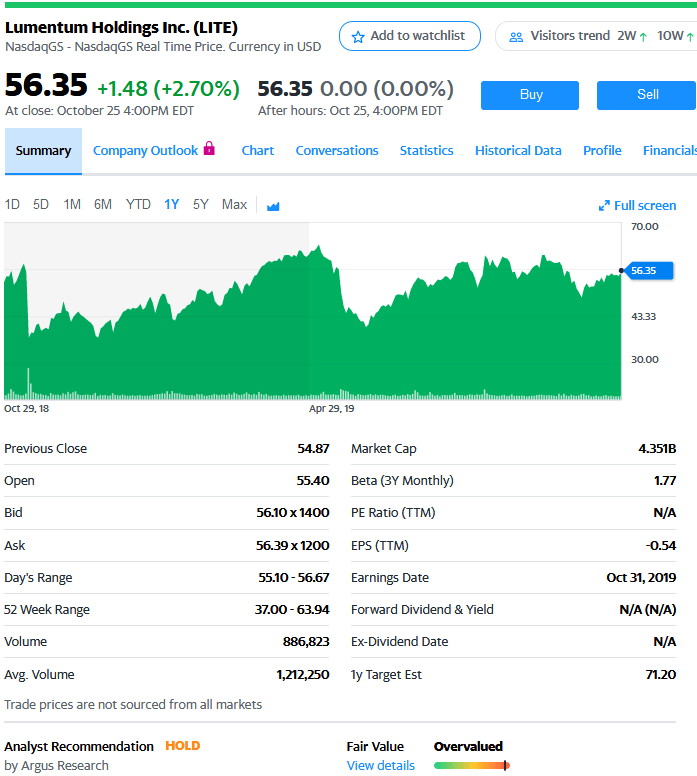Viewport: 697px width, 776px height.
Task: Set chart range to 5D
Action: click(x=41, y=204)
